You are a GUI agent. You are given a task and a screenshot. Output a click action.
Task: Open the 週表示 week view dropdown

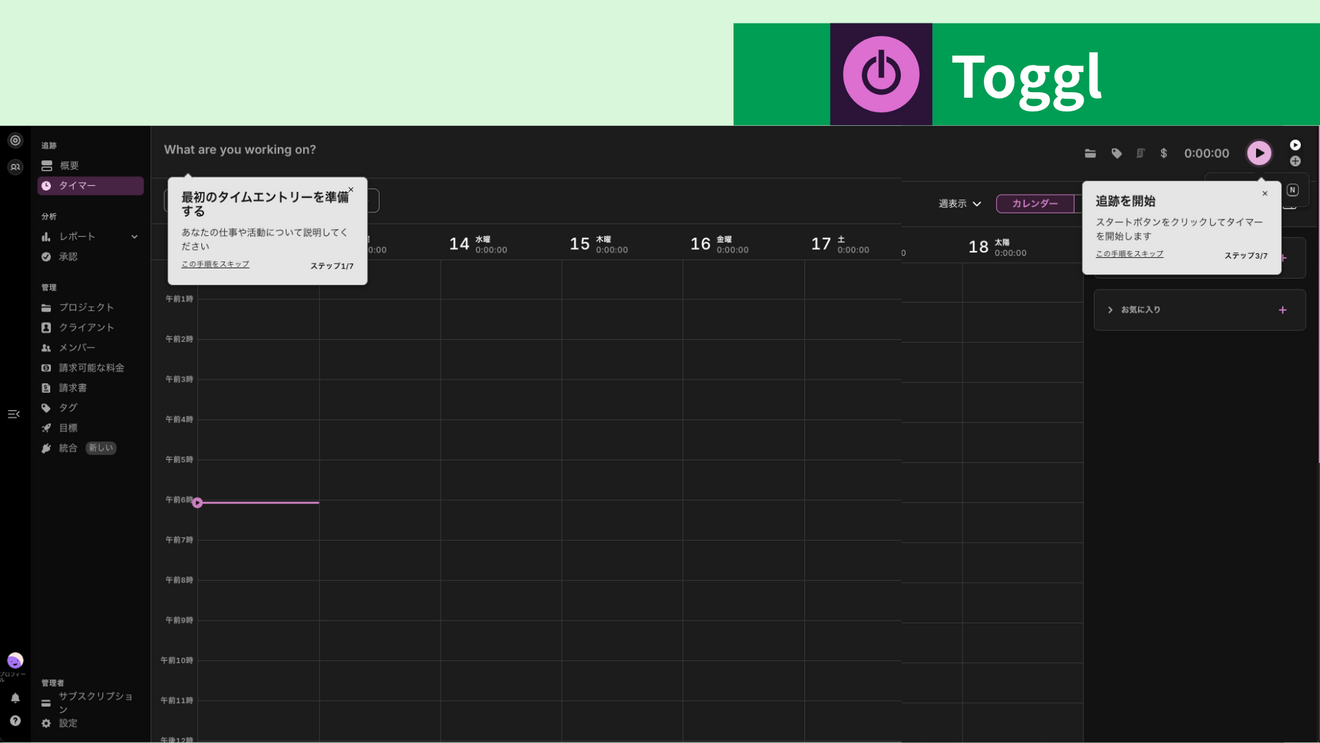pyautogui.click(x=959, y=204)
